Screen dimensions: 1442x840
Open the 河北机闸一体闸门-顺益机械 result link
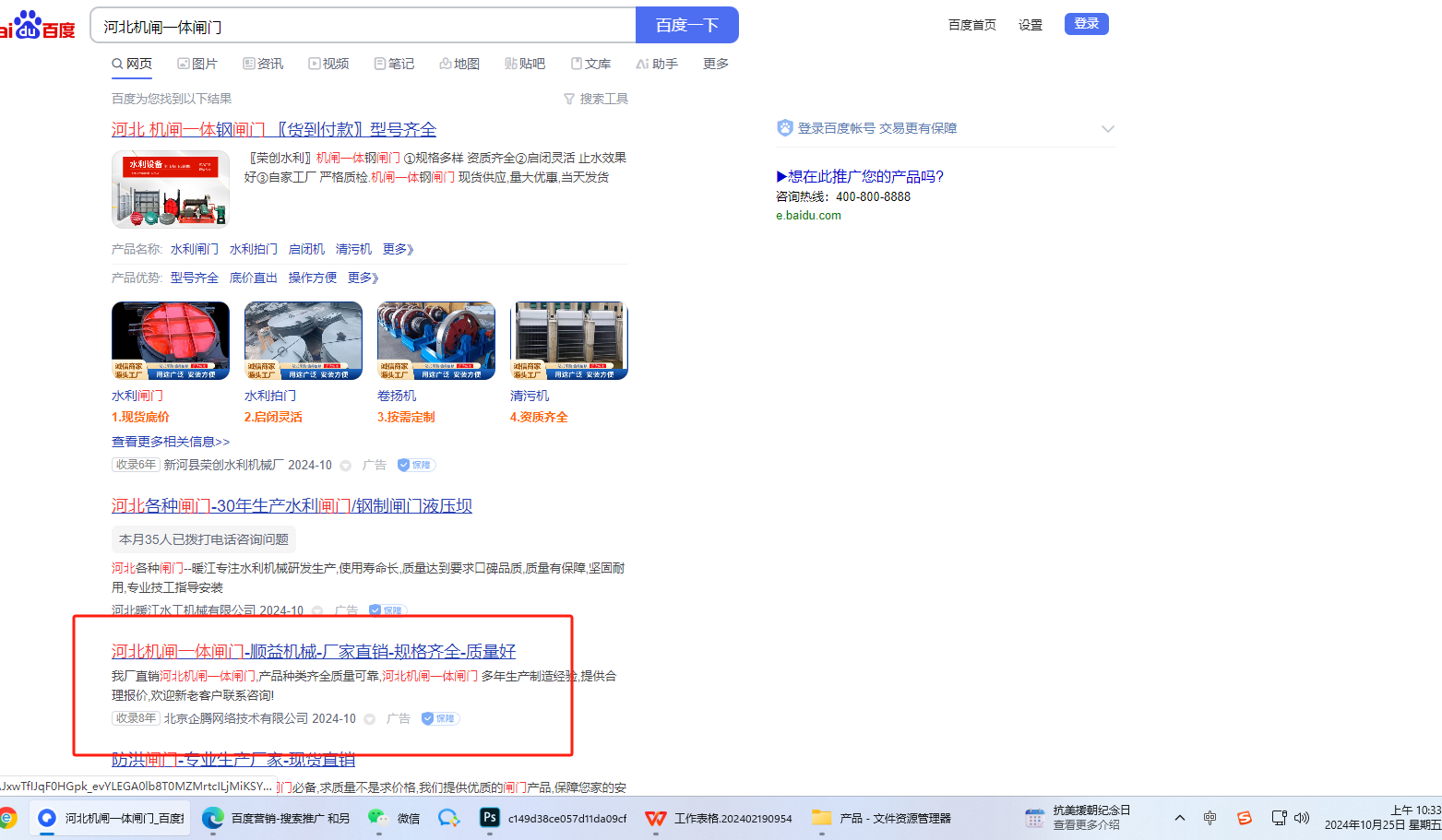(313, 652)
